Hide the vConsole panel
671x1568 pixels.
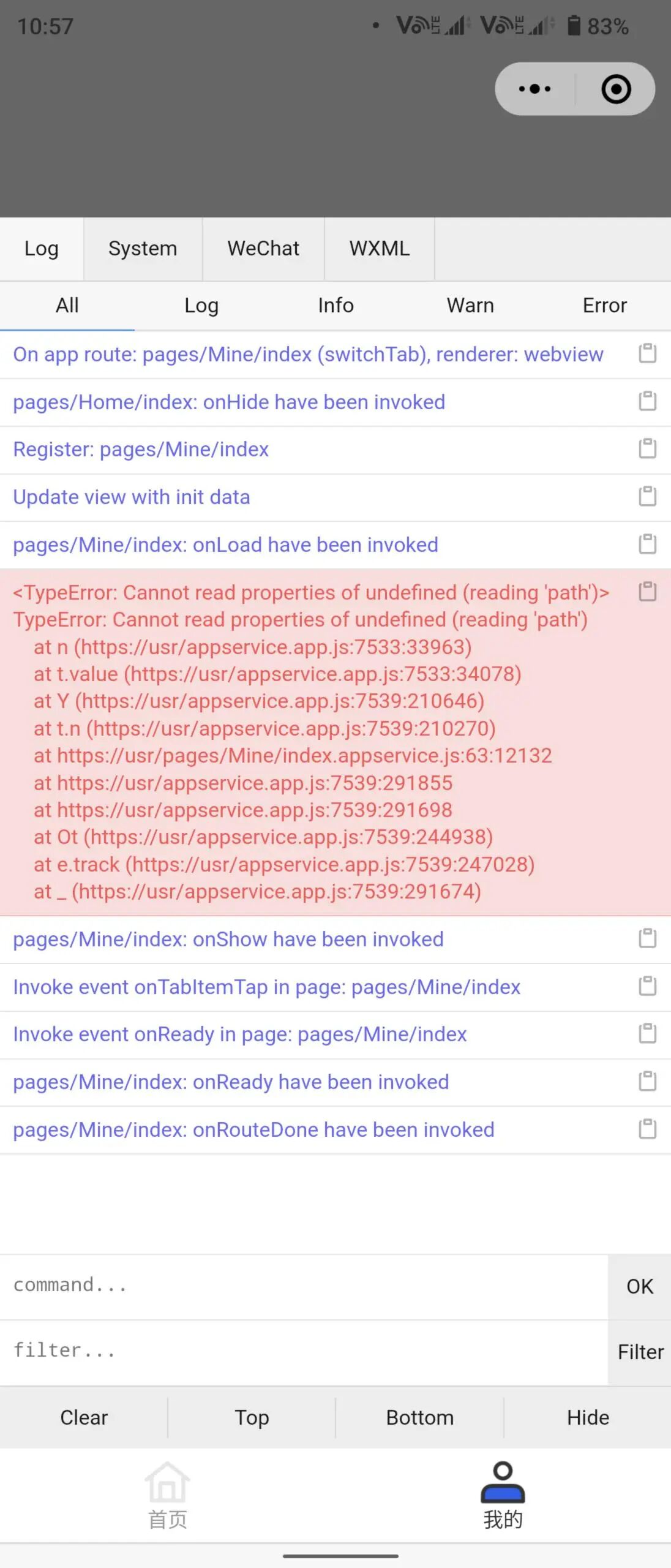pyautogui.click(x=588, y=1417)
